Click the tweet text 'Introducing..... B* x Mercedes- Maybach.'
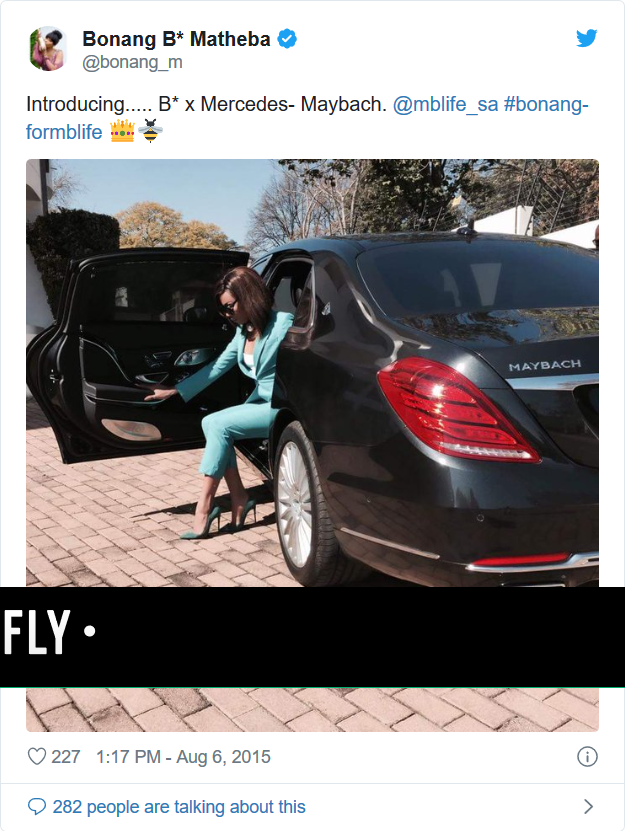Viewport: 625px width, 831px height. coord(206,104)
